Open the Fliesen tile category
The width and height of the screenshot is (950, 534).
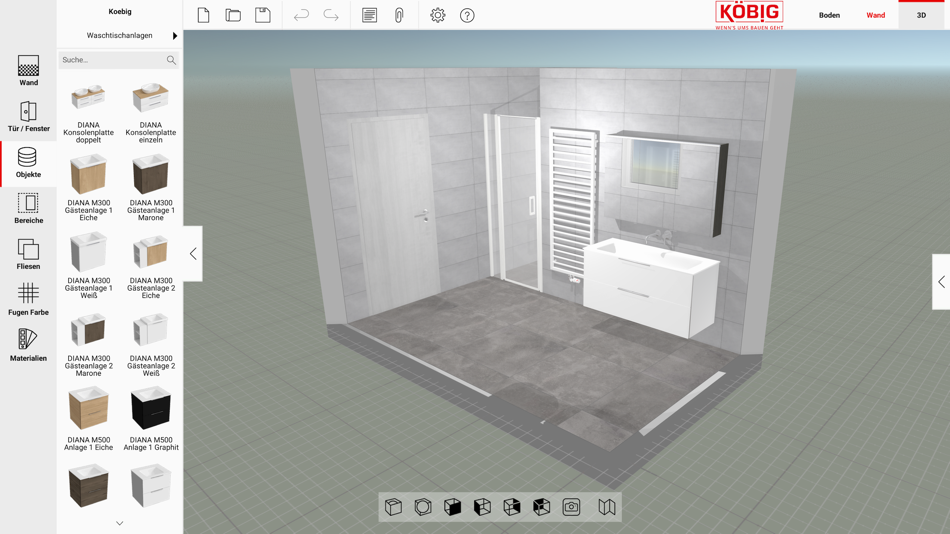click(x=28, y=254)
